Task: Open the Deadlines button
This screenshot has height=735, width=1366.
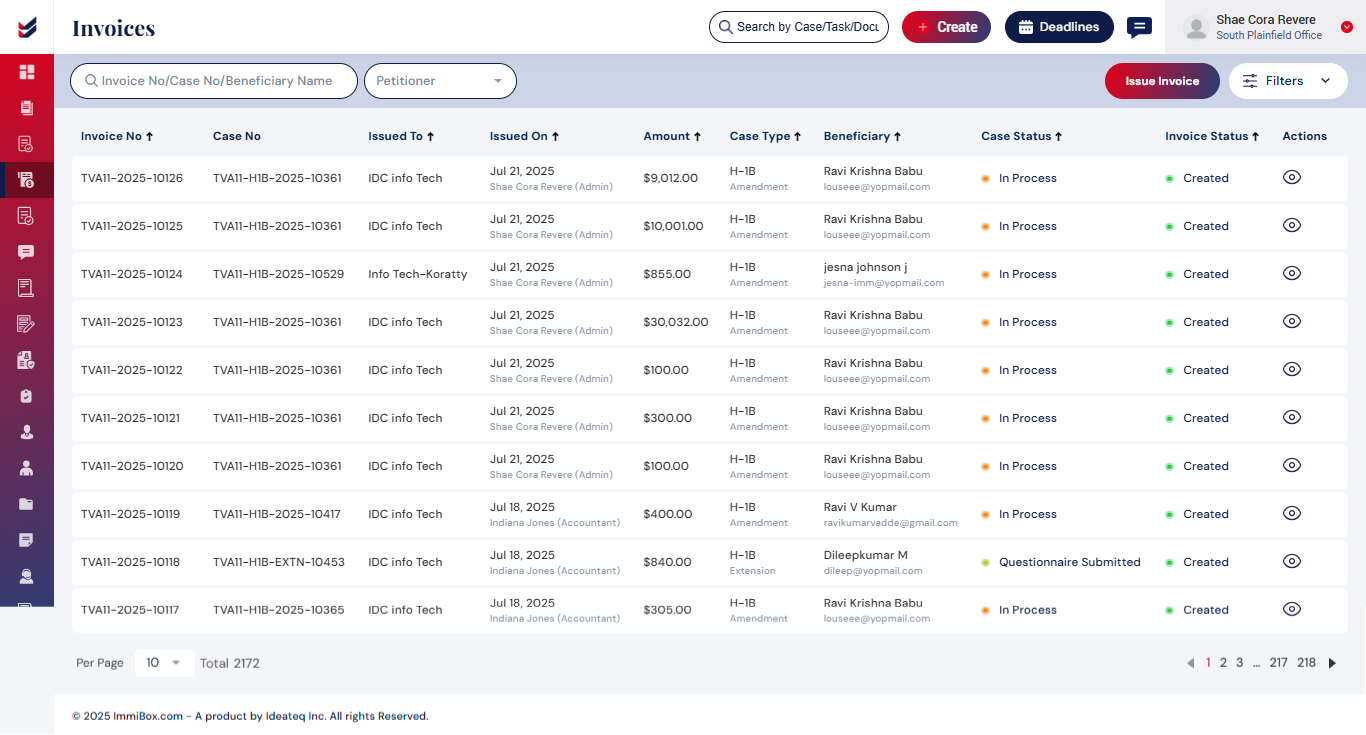Action: coord(1058,27)
